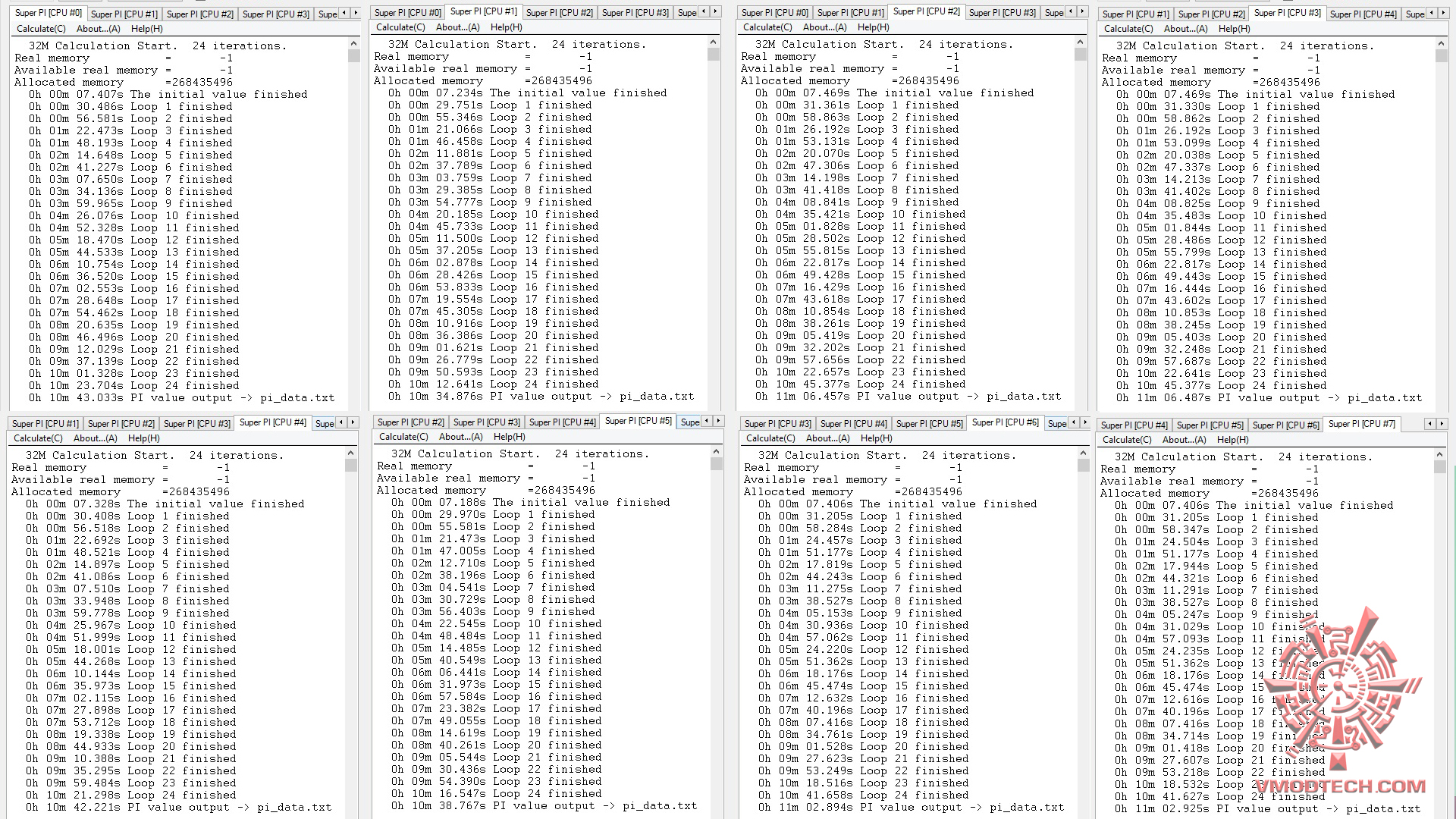Open Help(H) menu in active CPU #1 window
The image size is (1456, 819).
click(506, 27)
